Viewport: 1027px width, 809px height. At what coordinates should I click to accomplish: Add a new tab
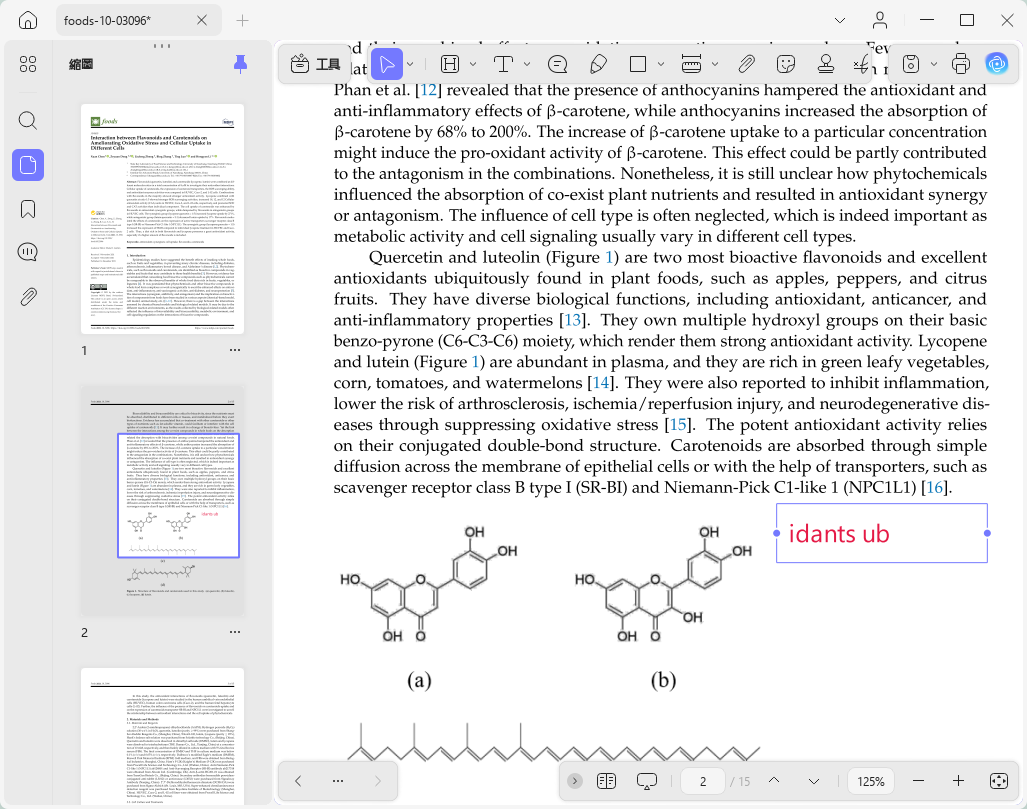(x=242, y=20)
